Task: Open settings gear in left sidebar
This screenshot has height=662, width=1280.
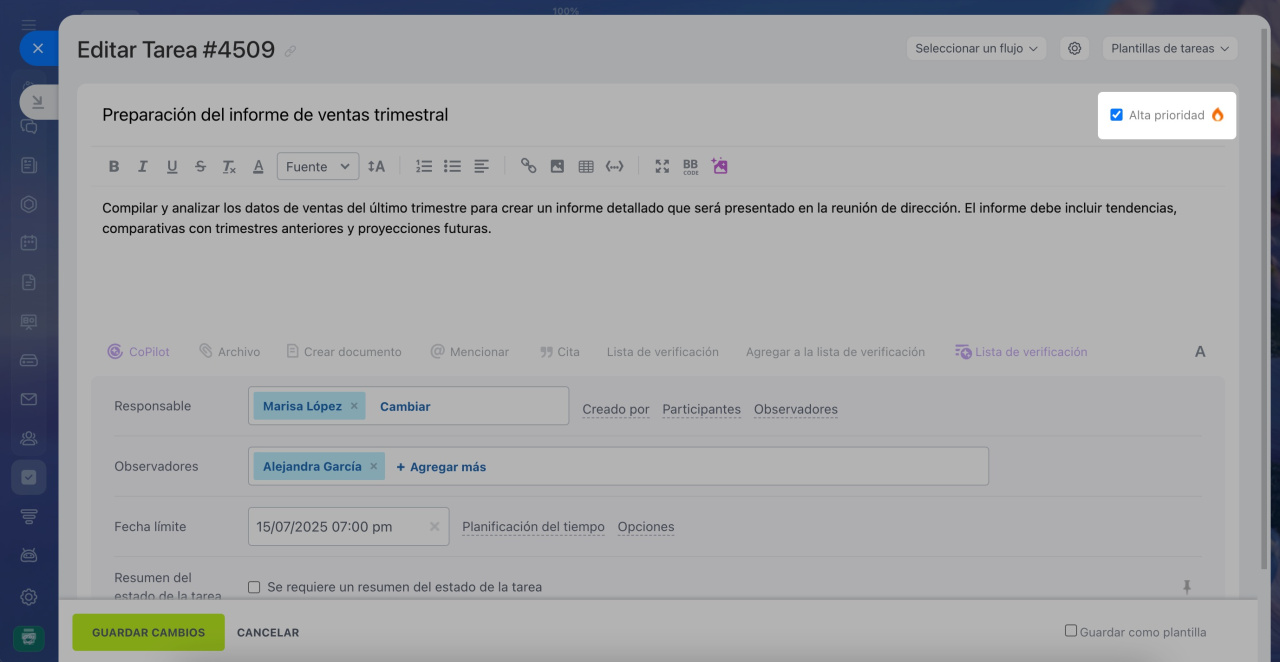Action: 29,597
